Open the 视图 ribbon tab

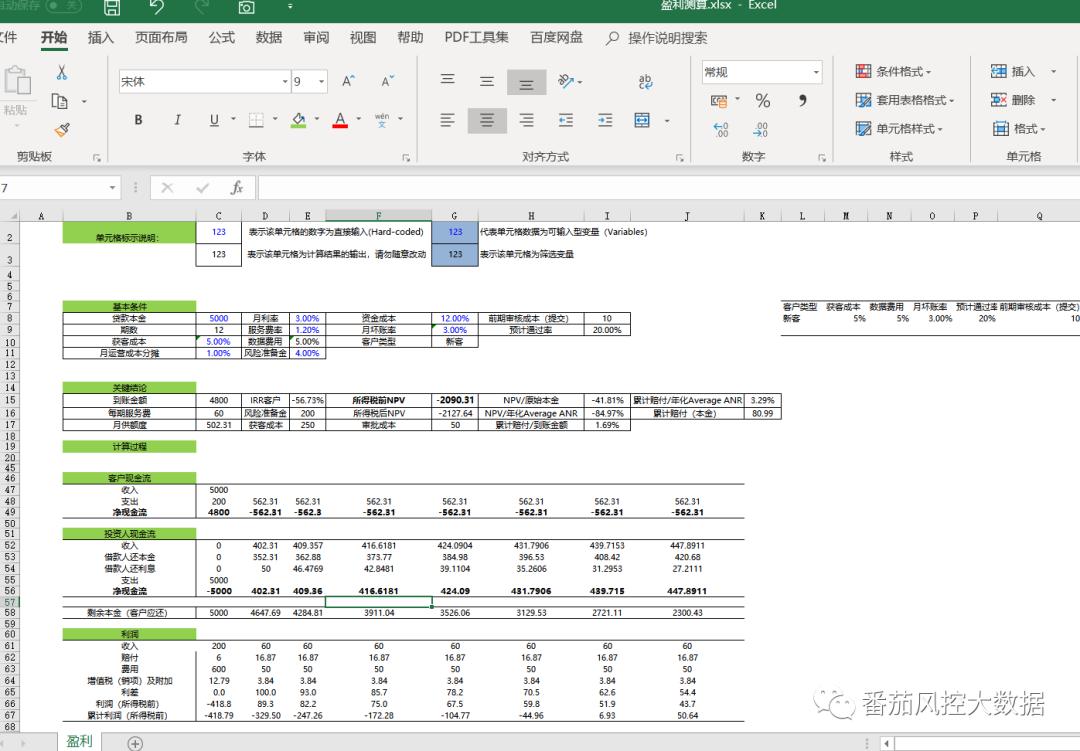click(363, 38)
